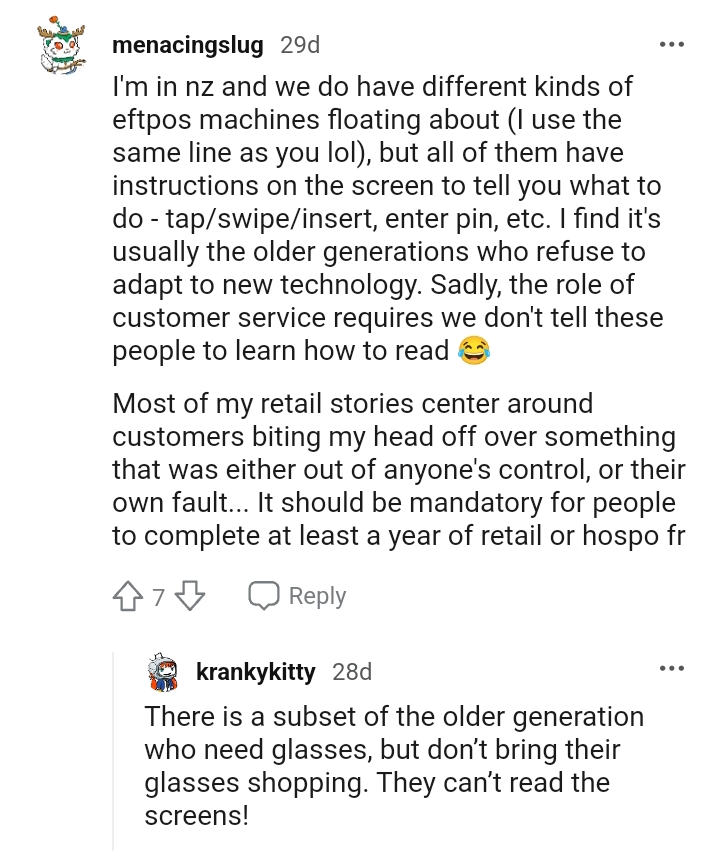Click the Reply speech-bubble icon
This screenshot has width=720, height=851.
coord(263,595)
